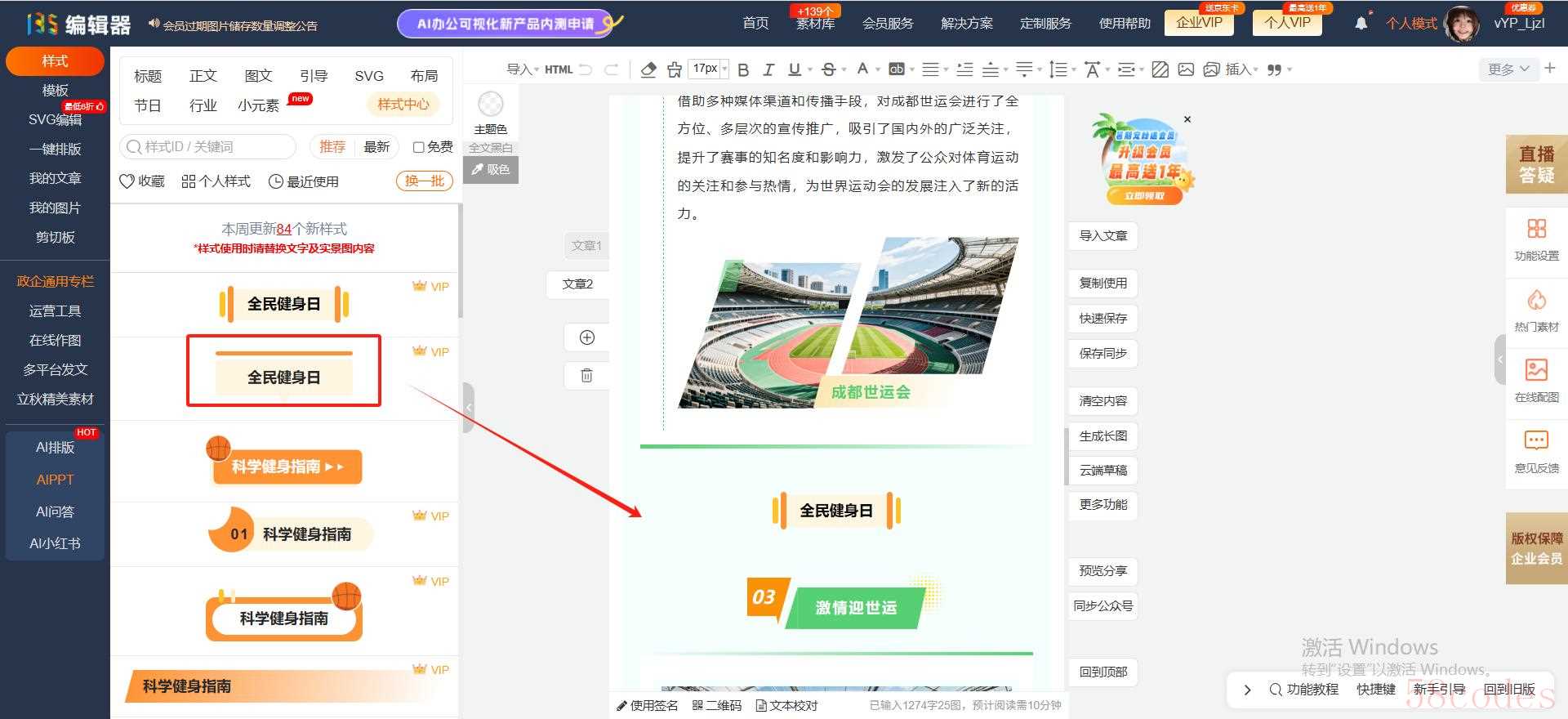1568x719 pixels.
Task: Apply underline formatting
Action: [794, 69]
